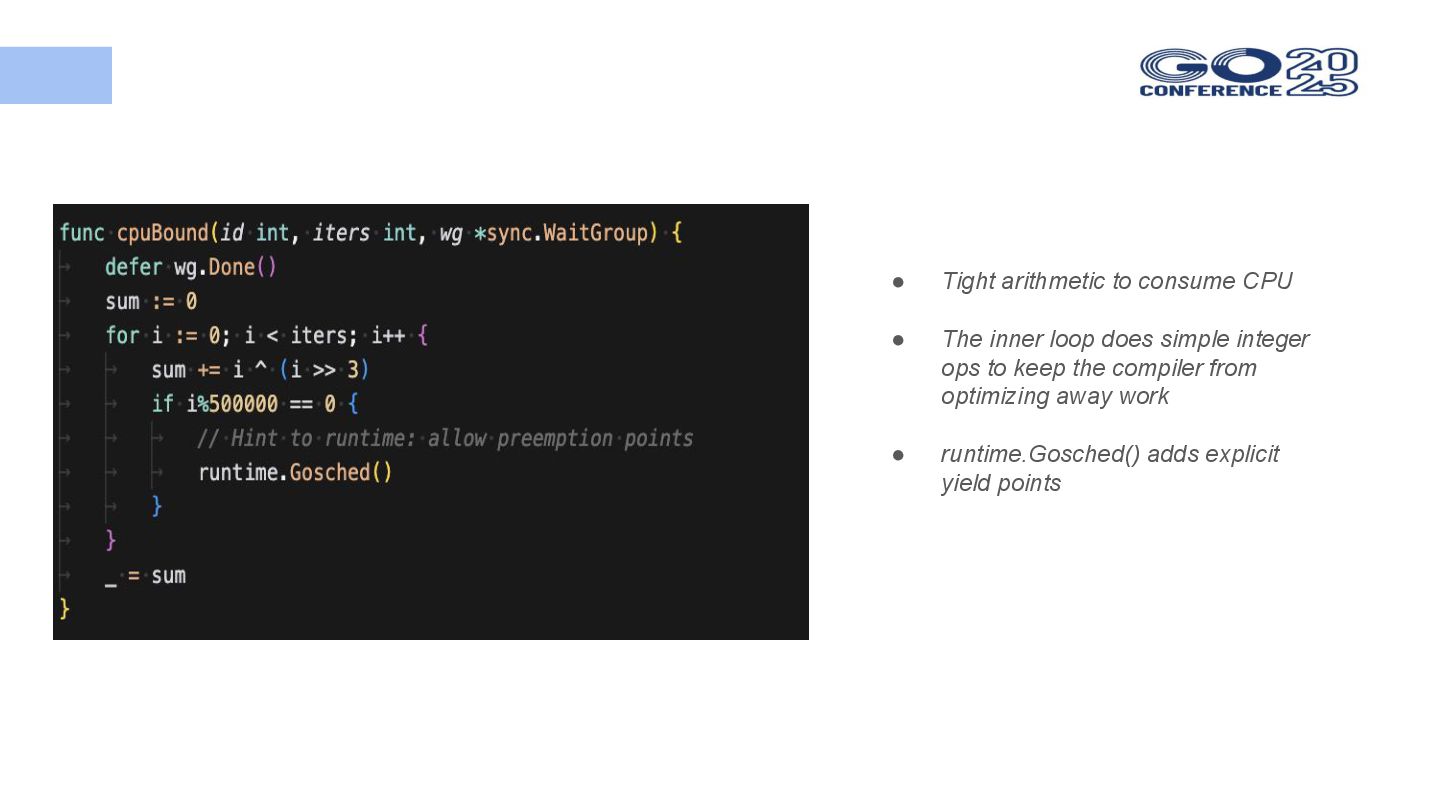Click the runtime.Gosched() call in the code
The image size is (1440, 810).
(x=295, y=472)
